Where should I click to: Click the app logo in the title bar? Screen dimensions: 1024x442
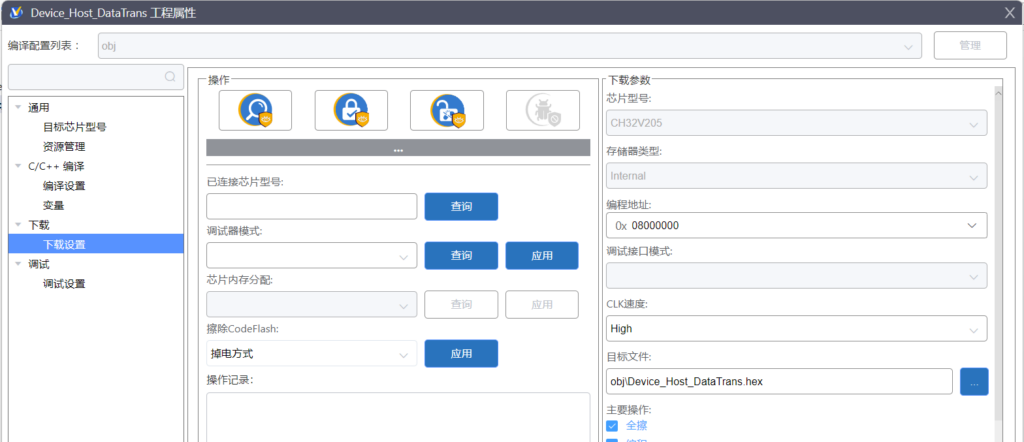[x=16, y=12]
